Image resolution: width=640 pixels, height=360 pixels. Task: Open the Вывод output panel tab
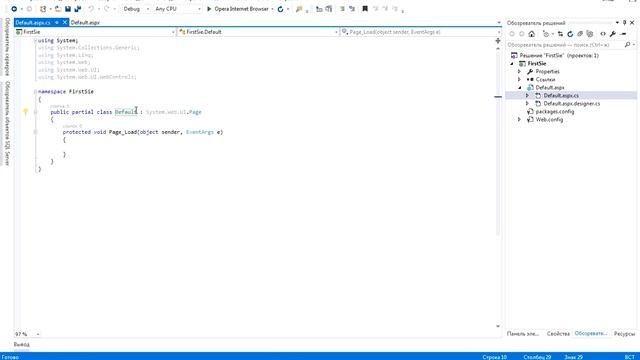[x=21, y=345]
